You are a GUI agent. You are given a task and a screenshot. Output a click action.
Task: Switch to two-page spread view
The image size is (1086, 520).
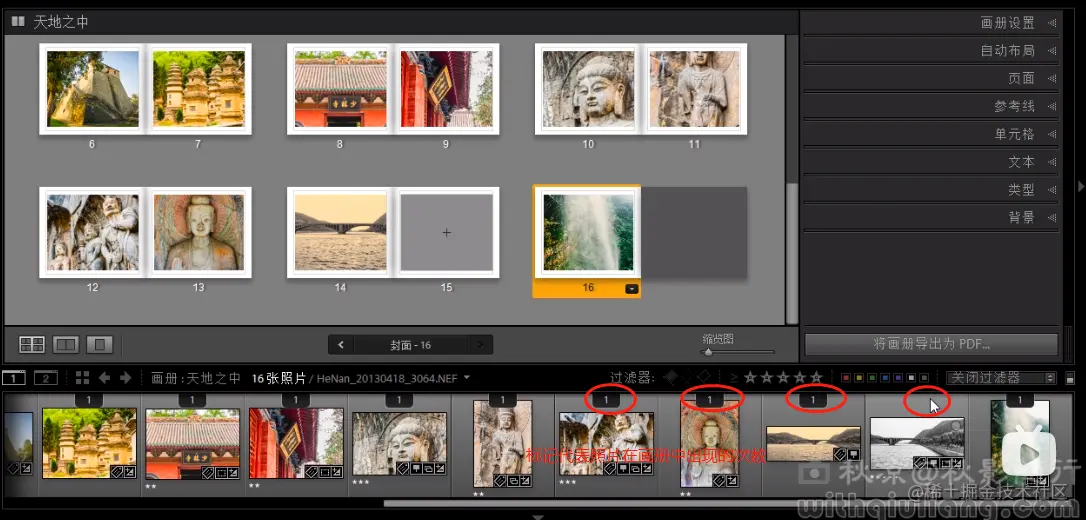(x=66, y=344)
